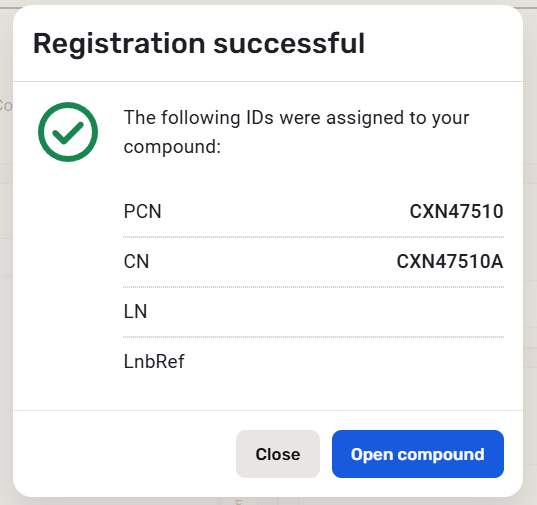Click the word 'compound:' in the message
The width and height of the screenshot is (537, 505).
172,147
